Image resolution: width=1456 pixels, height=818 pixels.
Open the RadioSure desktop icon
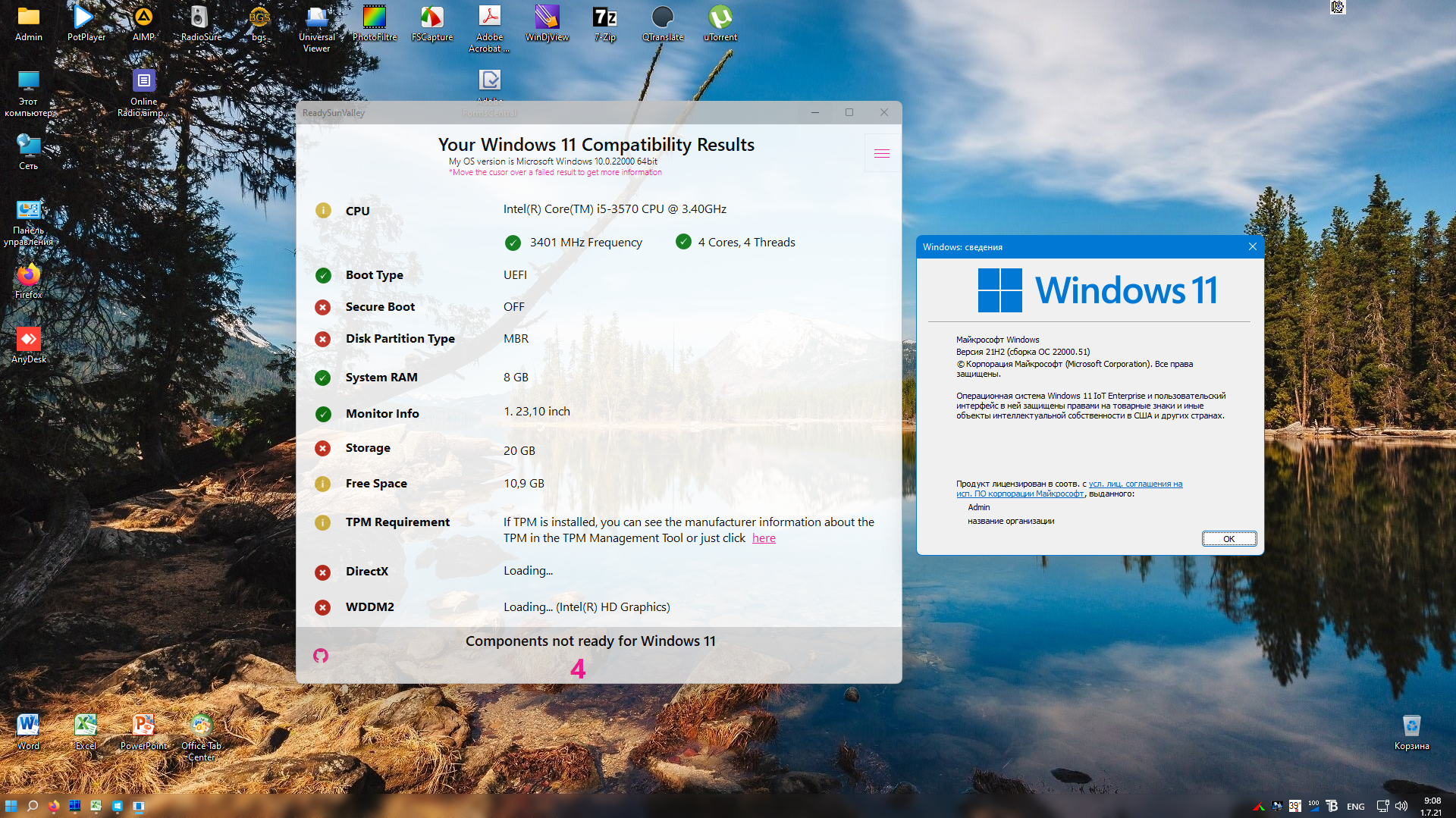[201, 23]
